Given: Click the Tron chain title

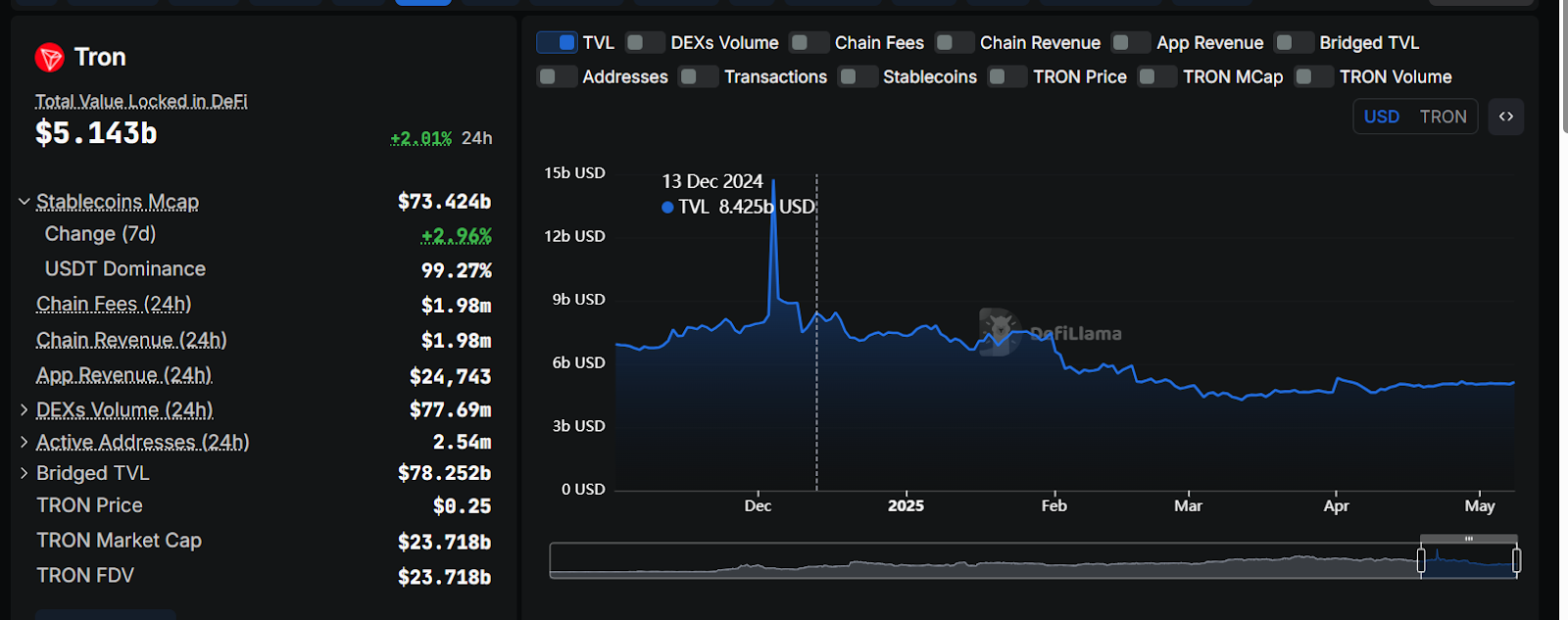Looking at the screenshot, I should click(100, 57).
